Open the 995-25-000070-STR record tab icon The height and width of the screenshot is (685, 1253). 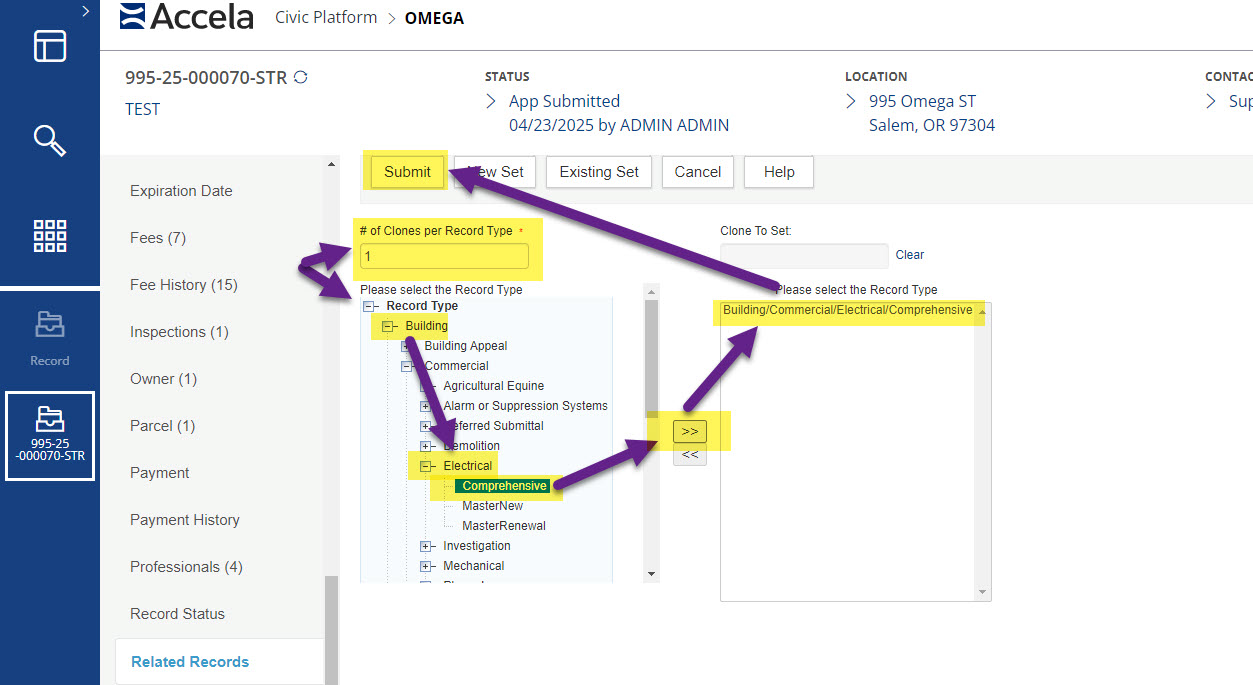coord(50,435)
